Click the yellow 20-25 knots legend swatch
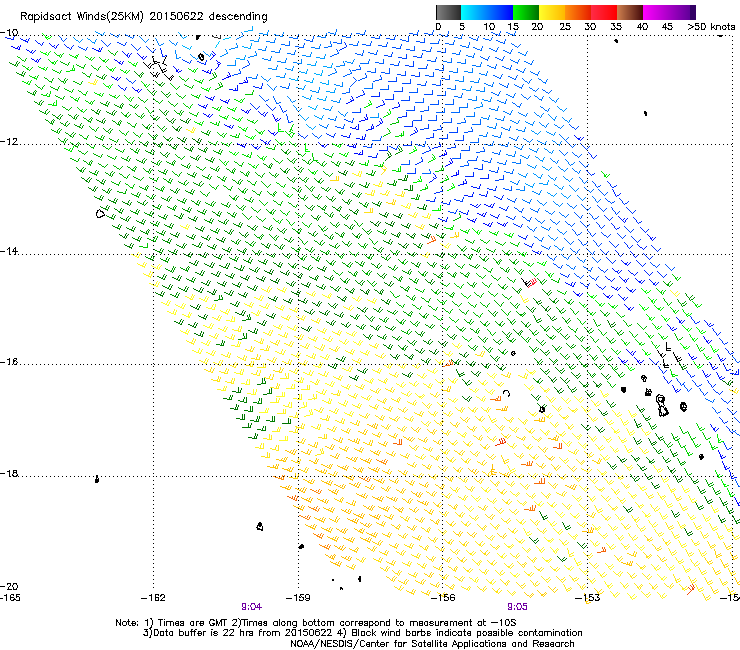The width and height of the screenshot is (740, 650). click(552, 12)
